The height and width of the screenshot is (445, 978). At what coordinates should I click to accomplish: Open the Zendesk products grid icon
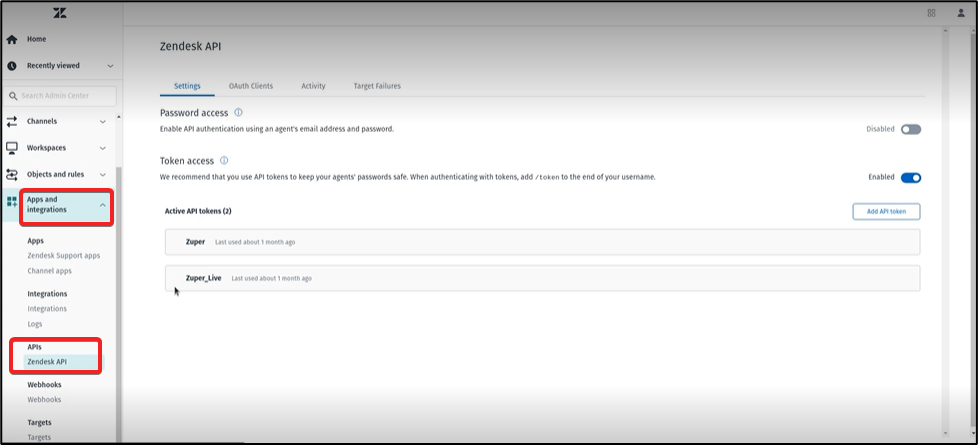[x=931, y=12]
